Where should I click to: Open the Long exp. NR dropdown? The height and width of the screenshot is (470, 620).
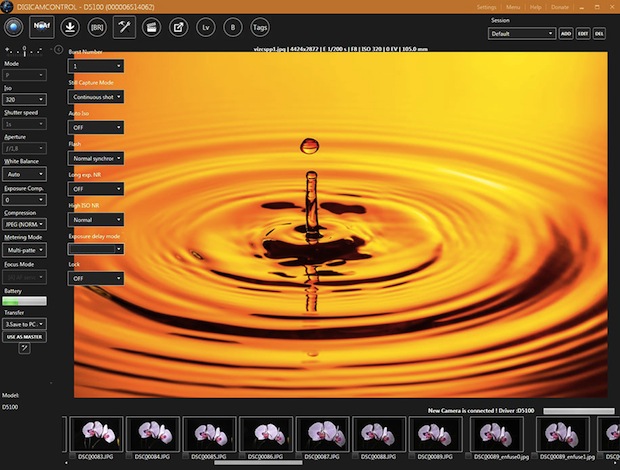[x=96, y=189]
